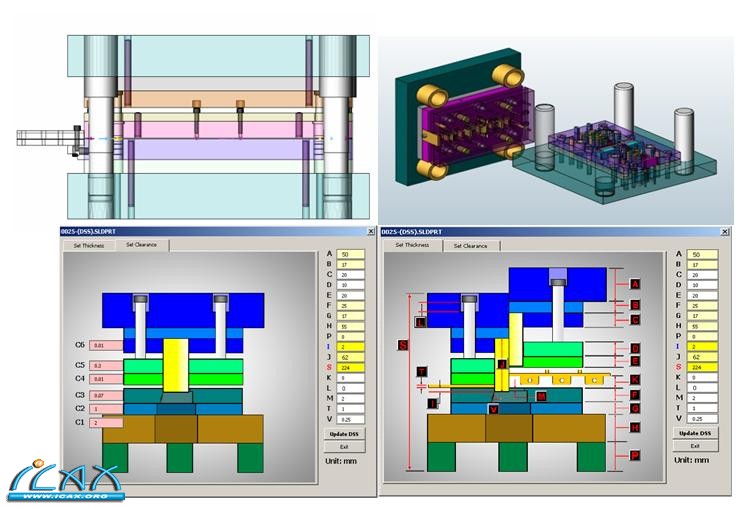Edit C3 clearance field
Viewport: 744px width, 508px height.
[x=106, y=396]
